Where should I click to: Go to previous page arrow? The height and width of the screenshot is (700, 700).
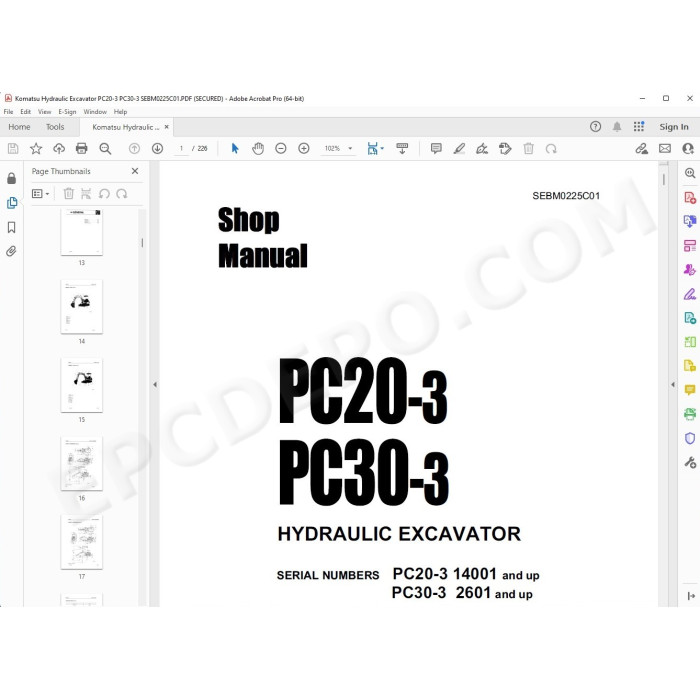pos(134,149)
